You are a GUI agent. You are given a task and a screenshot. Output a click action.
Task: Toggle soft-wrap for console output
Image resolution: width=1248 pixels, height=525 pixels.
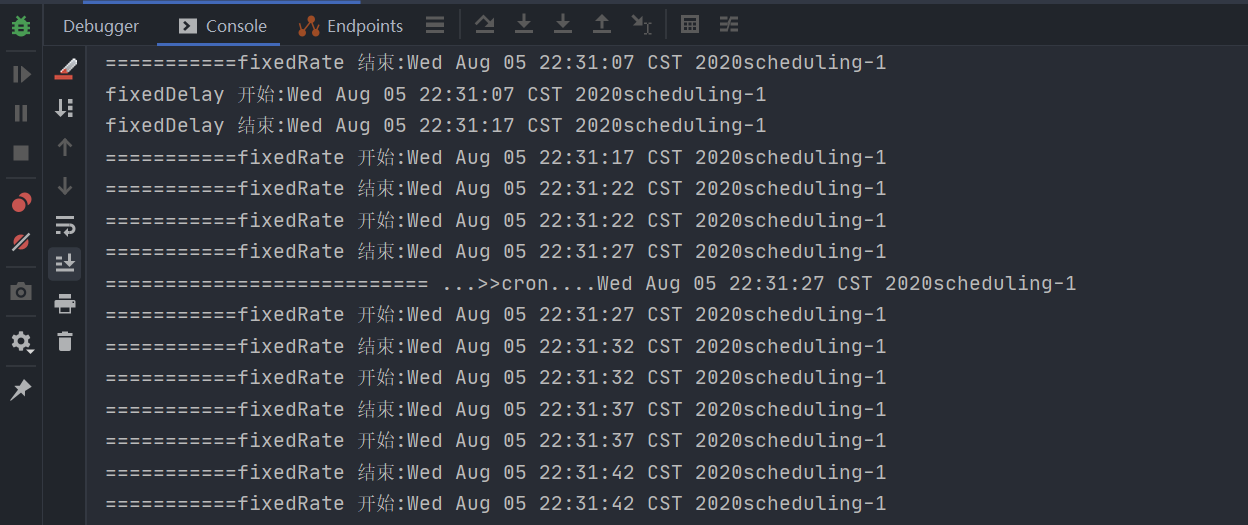[x=65, y=225]
